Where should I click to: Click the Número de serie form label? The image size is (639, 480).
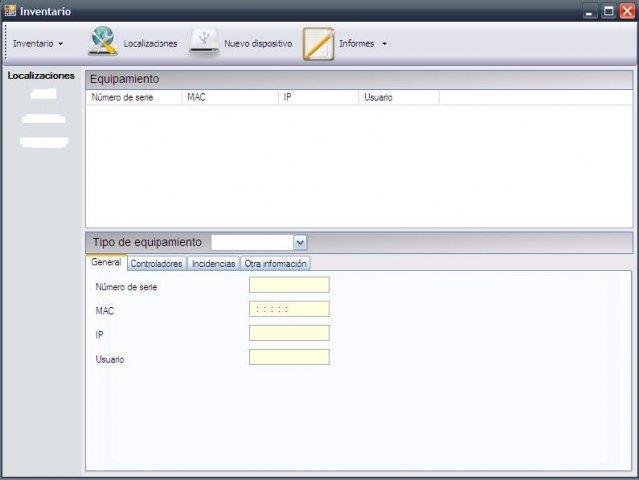click(126, 287)
